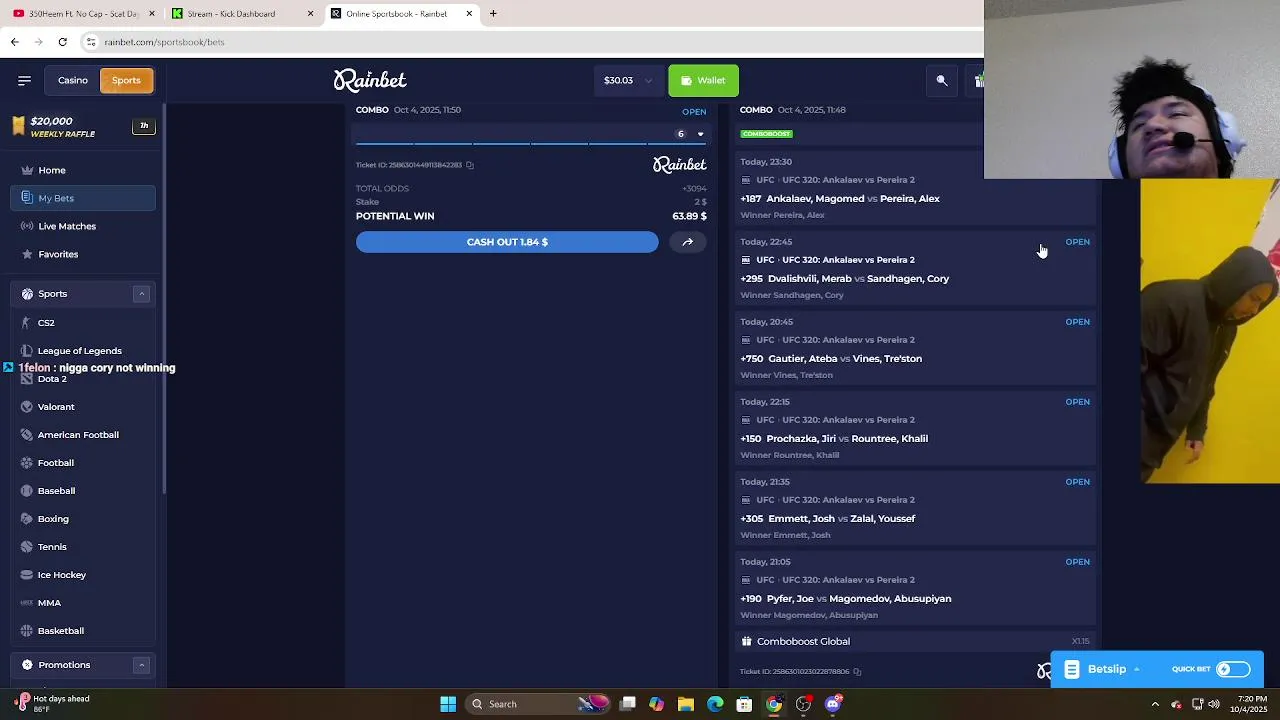1280x720 pixels.
Task: Select the American Football icon
Action: 27,435
